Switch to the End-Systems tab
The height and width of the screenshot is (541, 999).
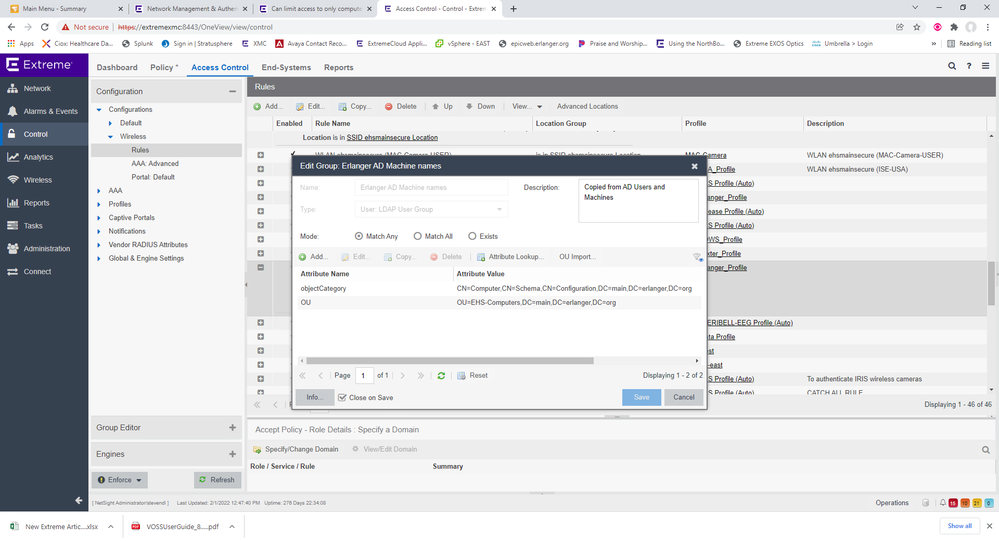(286, 67)
